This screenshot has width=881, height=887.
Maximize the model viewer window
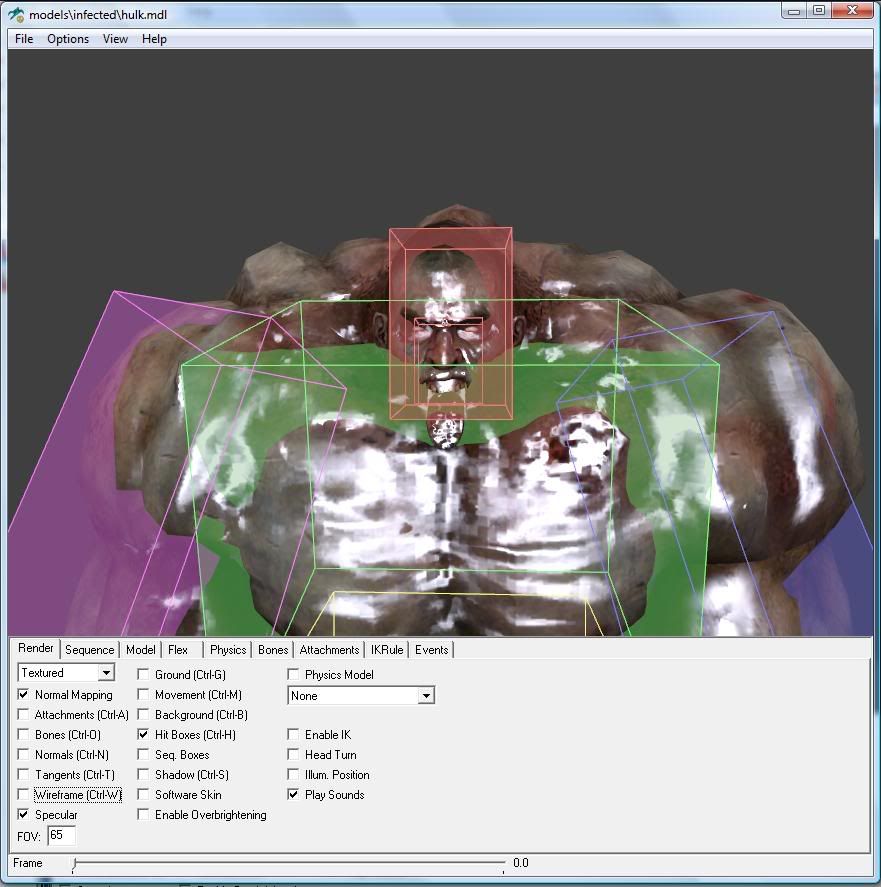pyautogui.click(x=819, y=11)
